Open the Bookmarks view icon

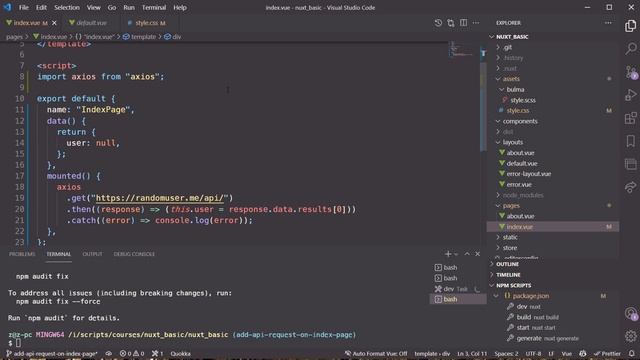[631, 141]
